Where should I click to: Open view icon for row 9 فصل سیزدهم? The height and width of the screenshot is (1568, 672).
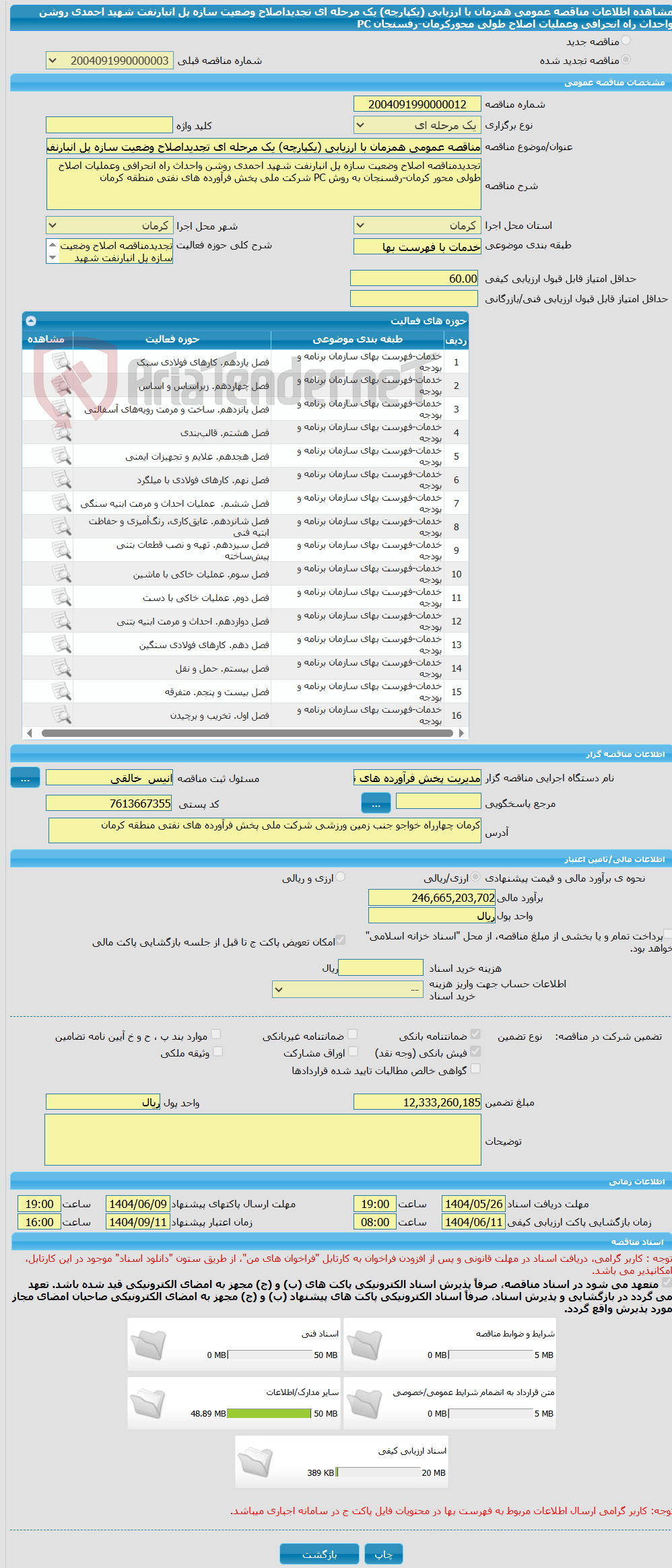(x=61, y=550)
